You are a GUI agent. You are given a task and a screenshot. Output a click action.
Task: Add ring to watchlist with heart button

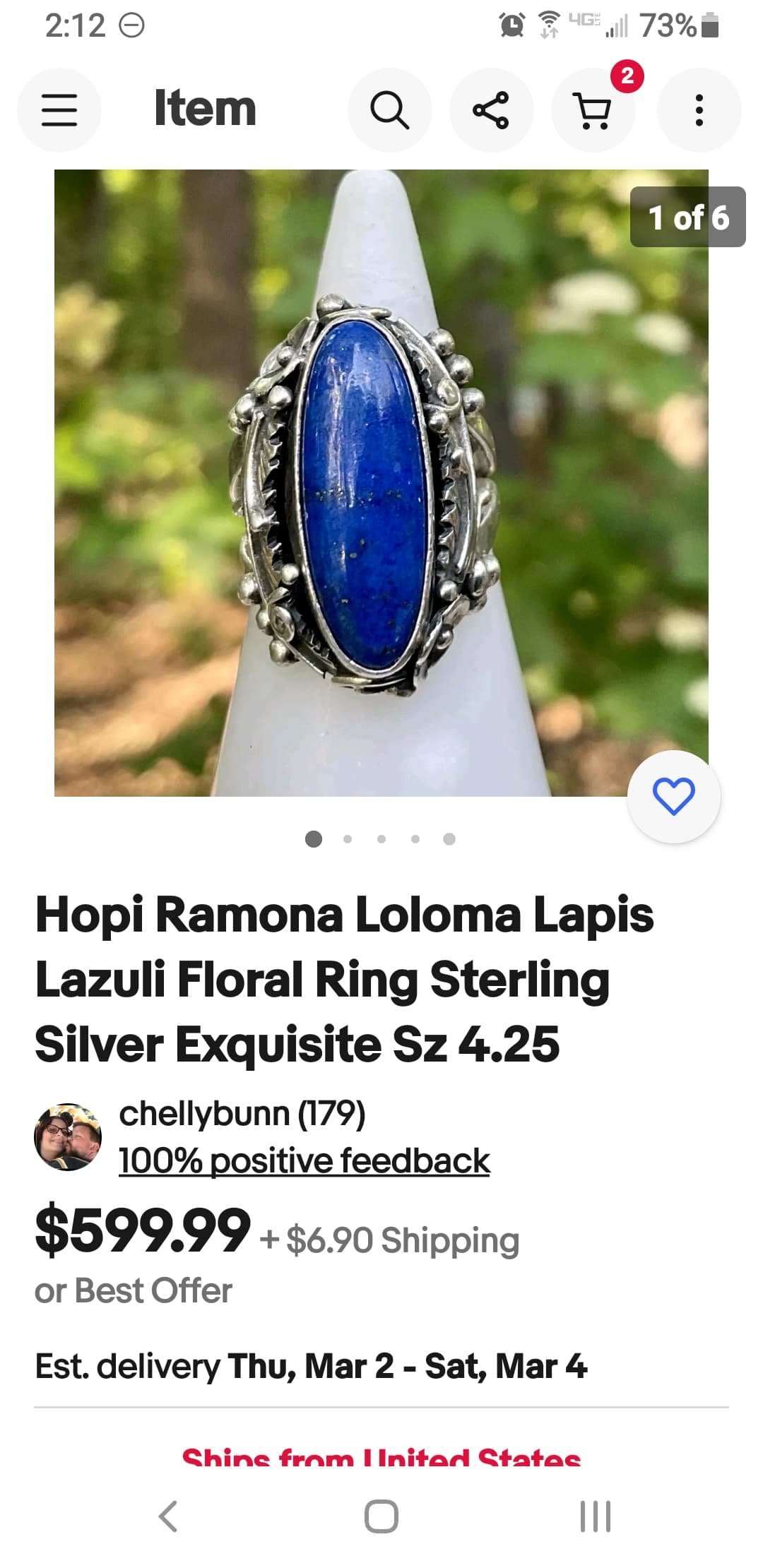[x=674, y=797]
